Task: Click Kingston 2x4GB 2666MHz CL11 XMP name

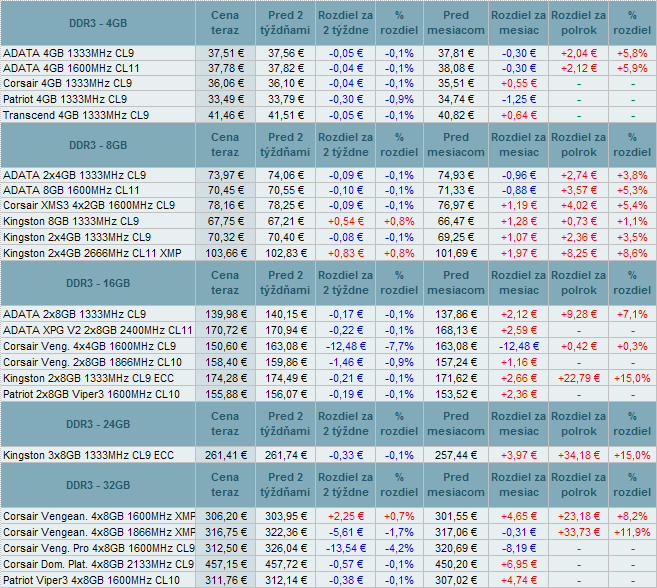Action: 92,253
